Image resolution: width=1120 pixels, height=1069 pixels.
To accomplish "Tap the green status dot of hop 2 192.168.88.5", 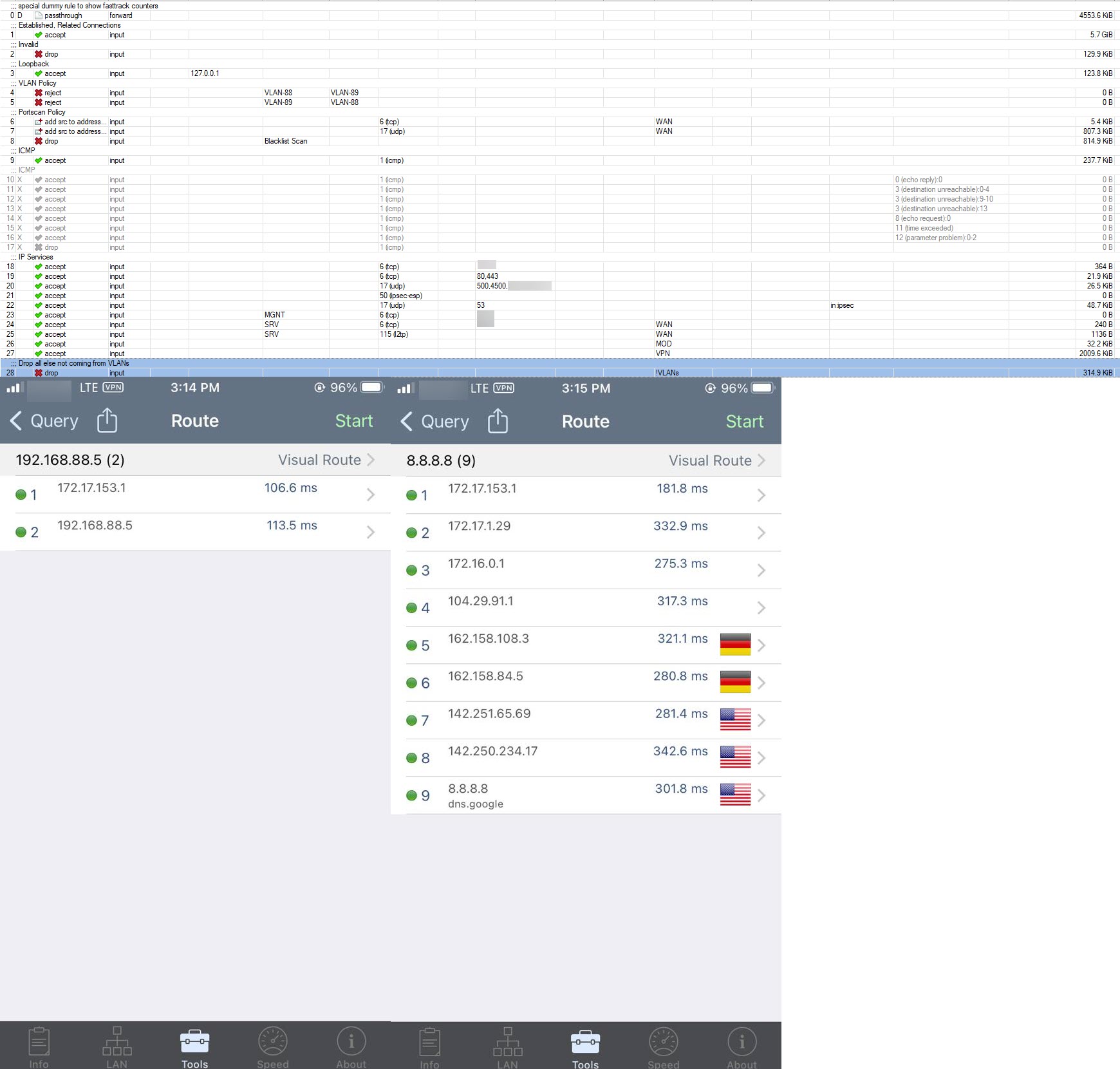I will [21, 532].
